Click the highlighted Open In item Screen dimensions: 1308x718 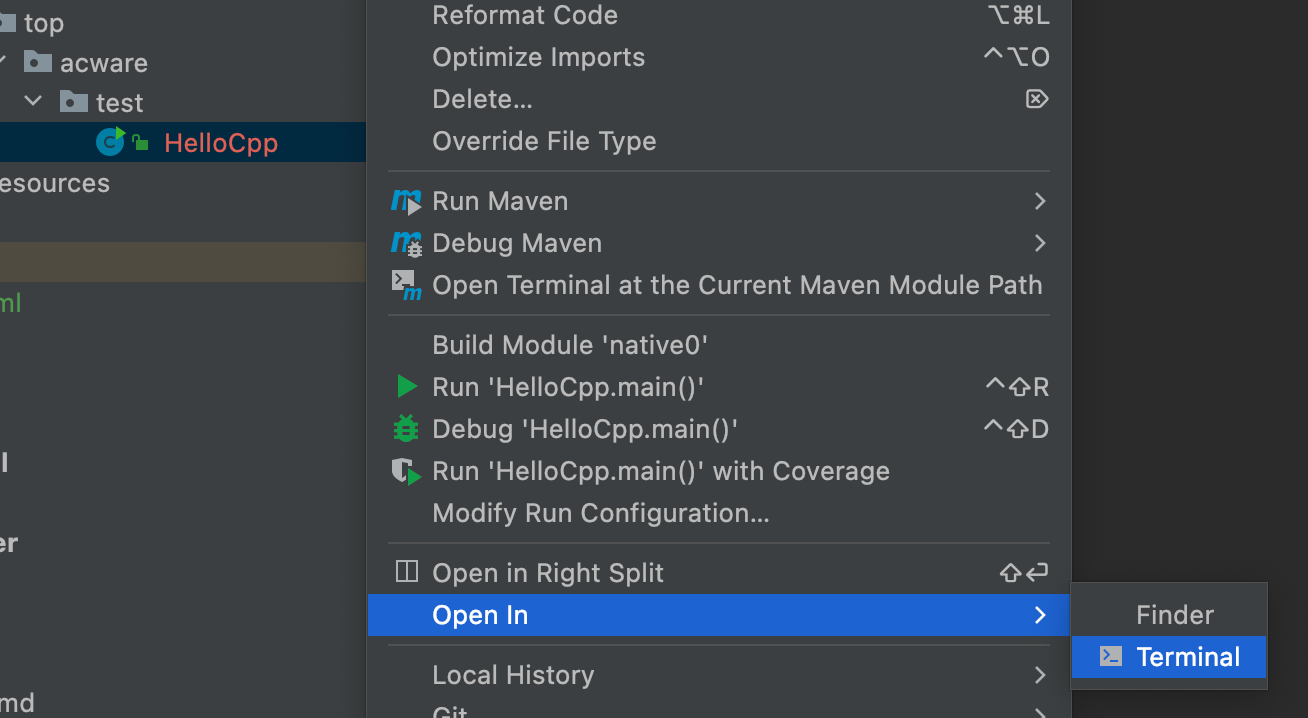(x=718, y=615)
